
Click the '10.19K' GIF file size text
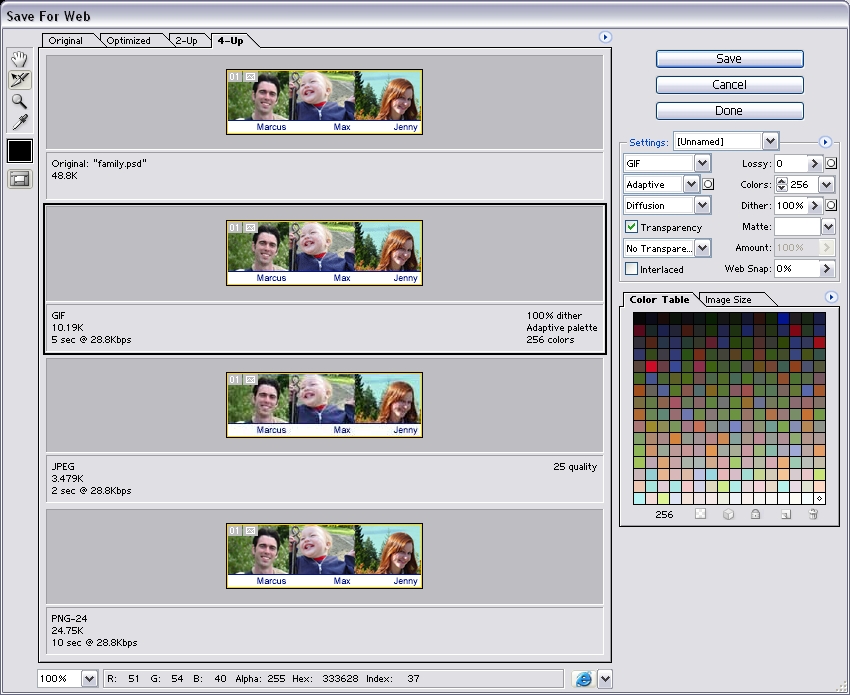67,327
